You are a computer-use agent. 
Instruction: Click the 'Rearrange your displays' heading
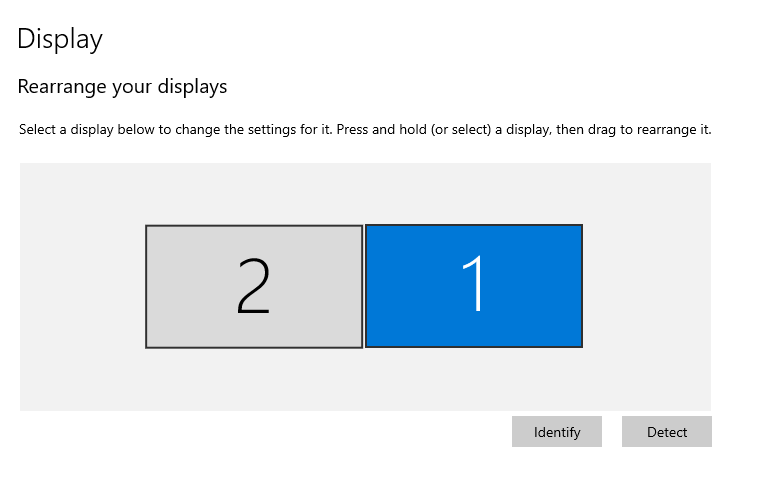122,87
